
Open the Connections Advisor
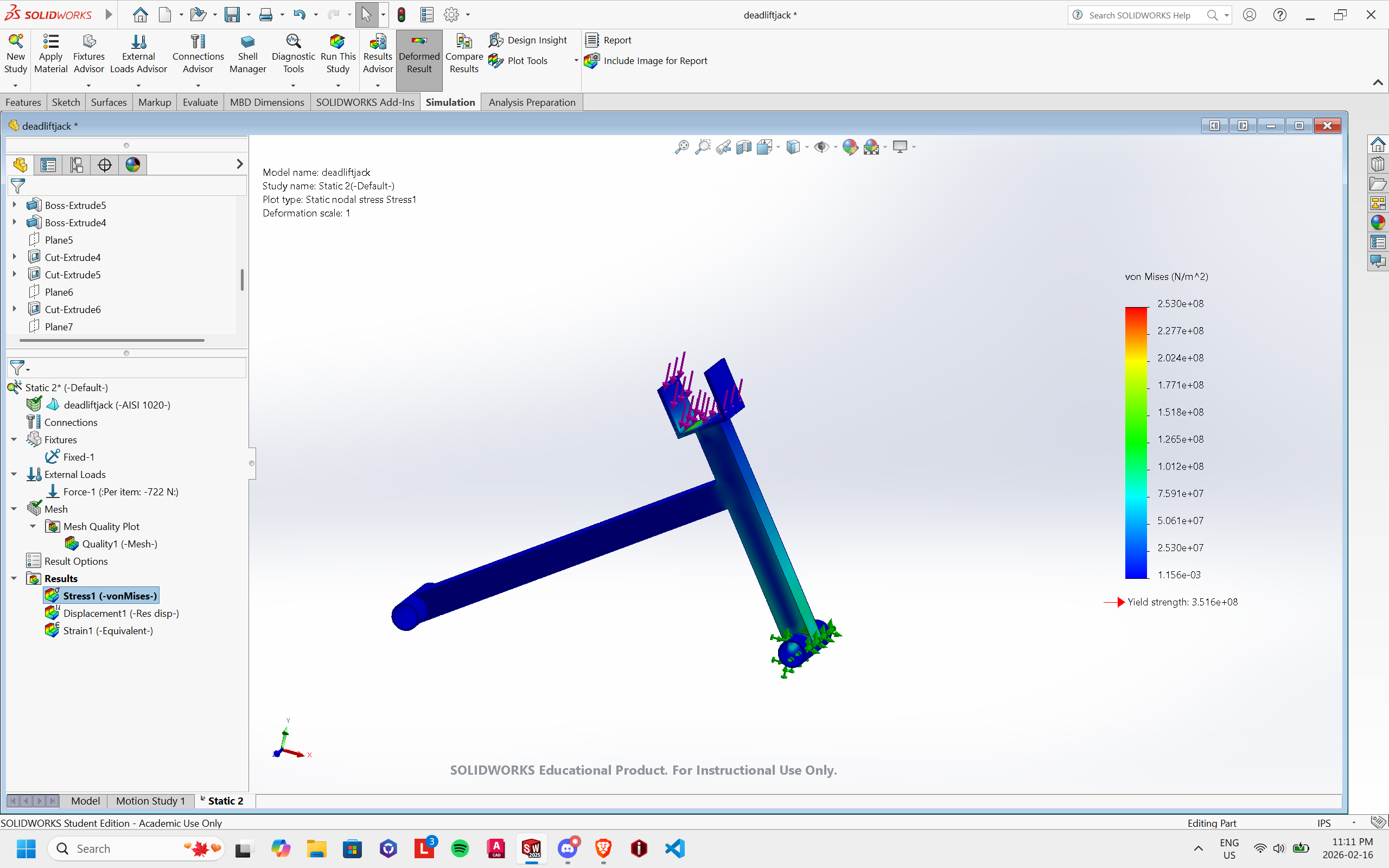[x=198, y=54]
